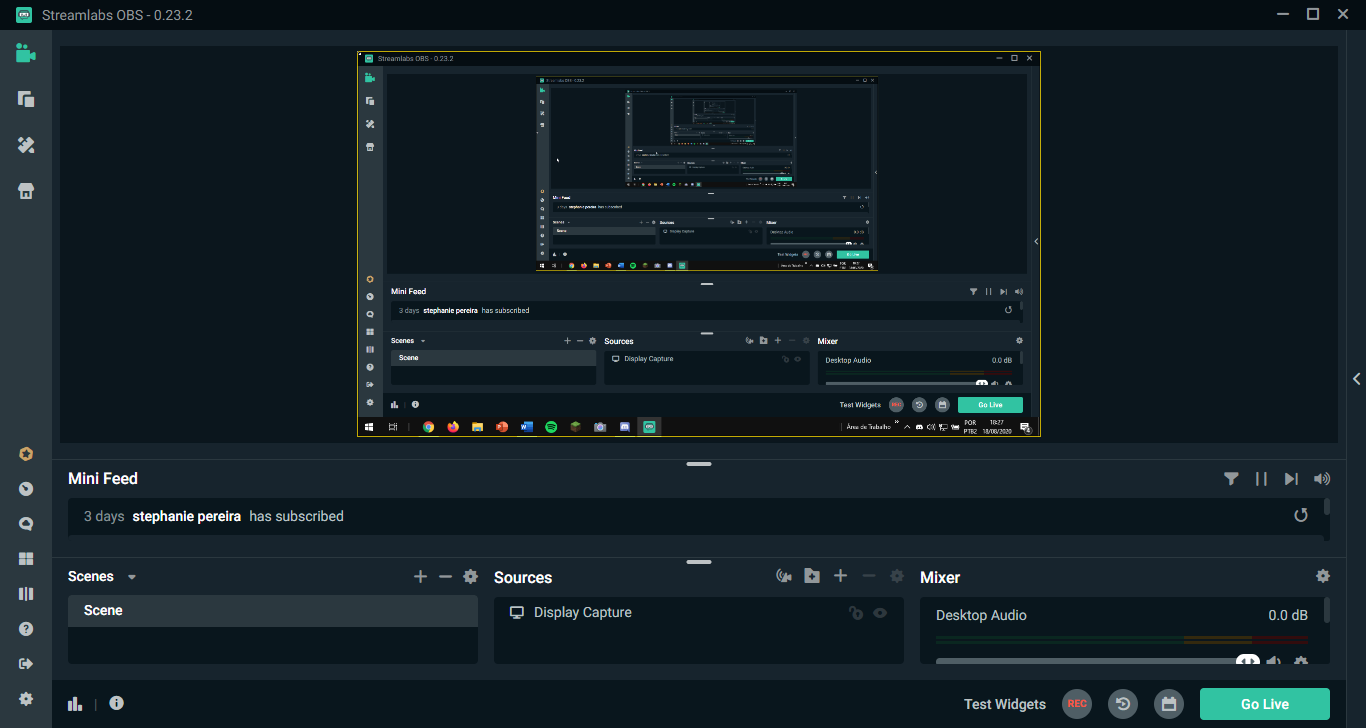The height and width of the screenshot is (728, 1366).
Task: Expand the right-side chat panel chevron
Action: coord(1356,378)
